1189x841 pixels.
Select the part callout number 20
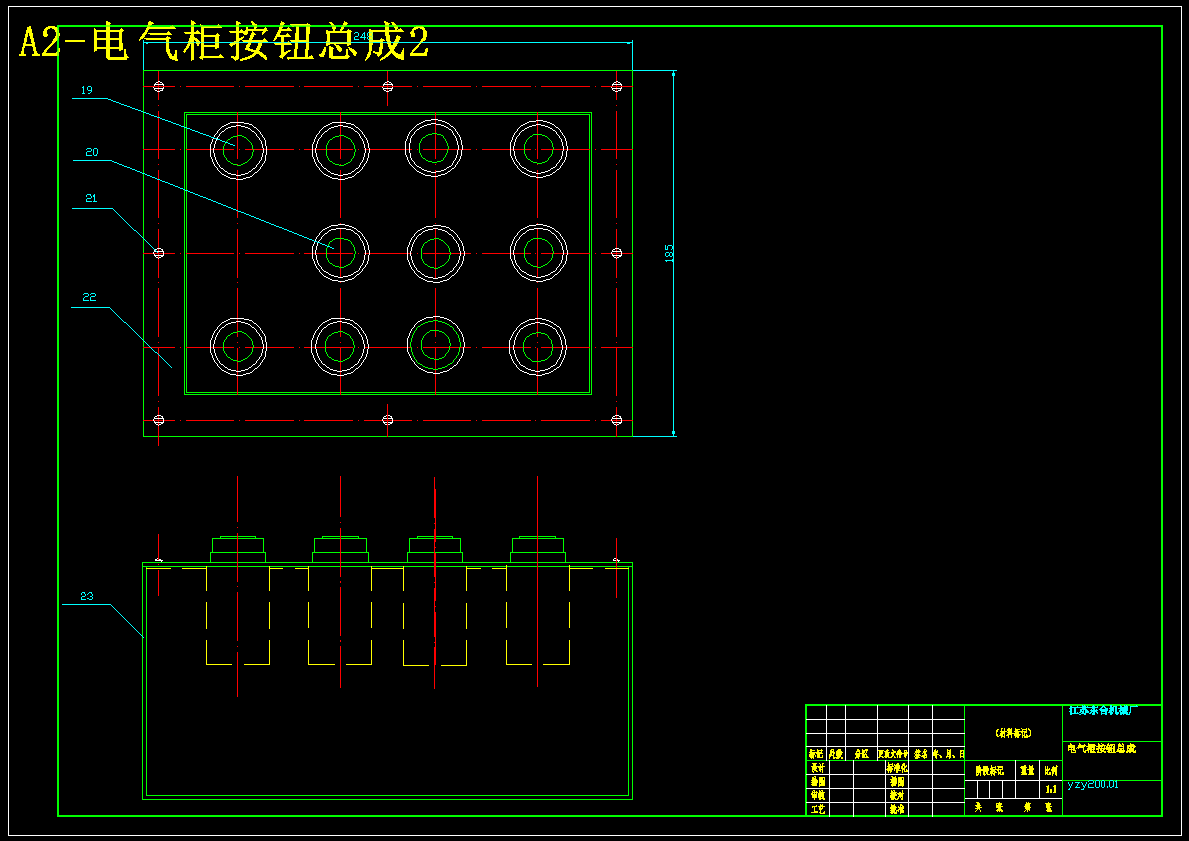point(92,152)
